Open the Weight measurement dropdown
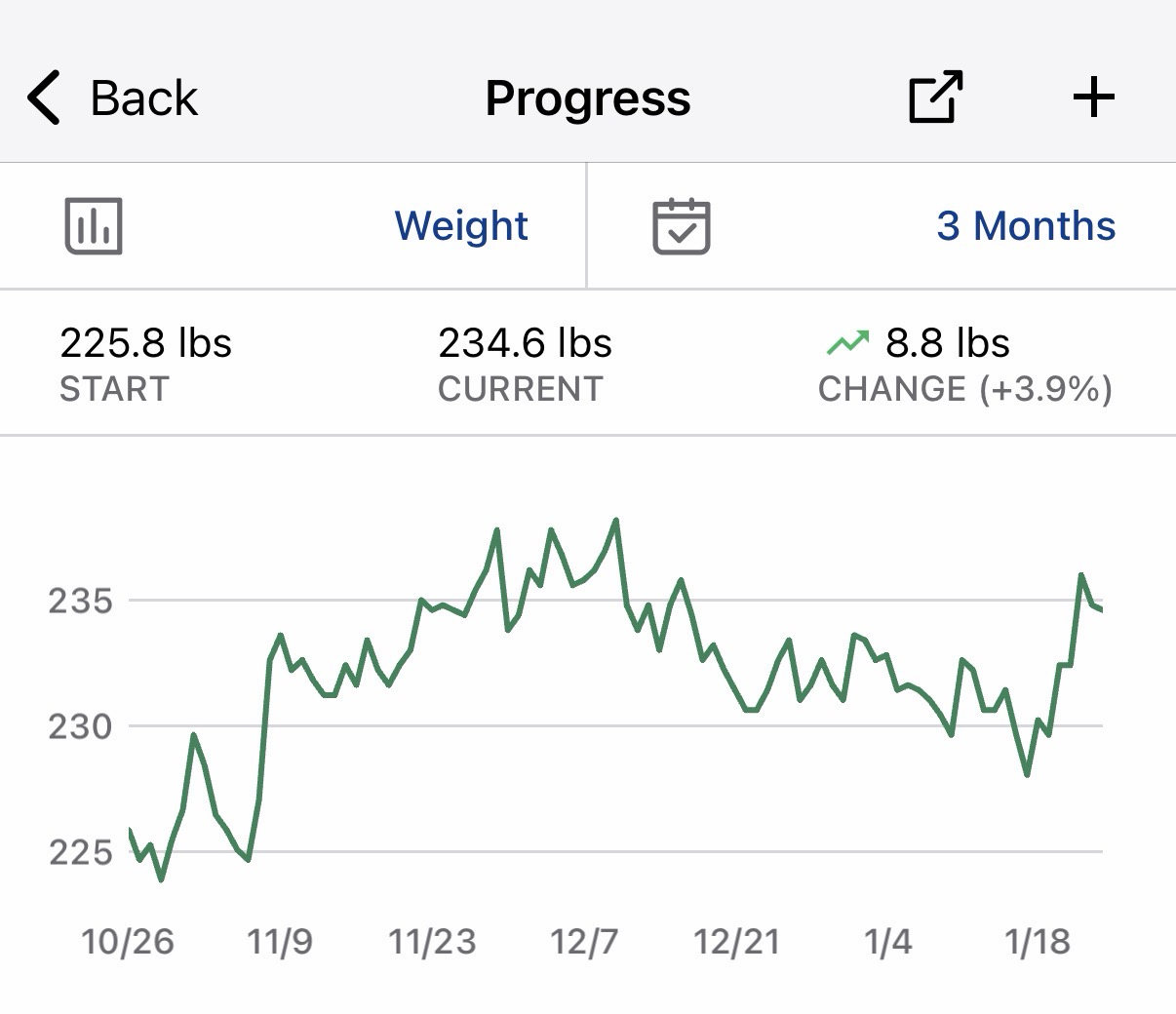 461,225
